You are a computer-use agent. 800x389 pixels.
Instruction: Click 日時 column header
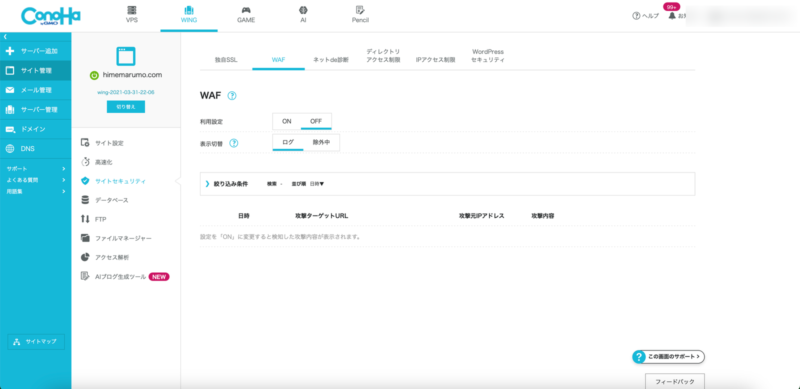click(244, 216)
